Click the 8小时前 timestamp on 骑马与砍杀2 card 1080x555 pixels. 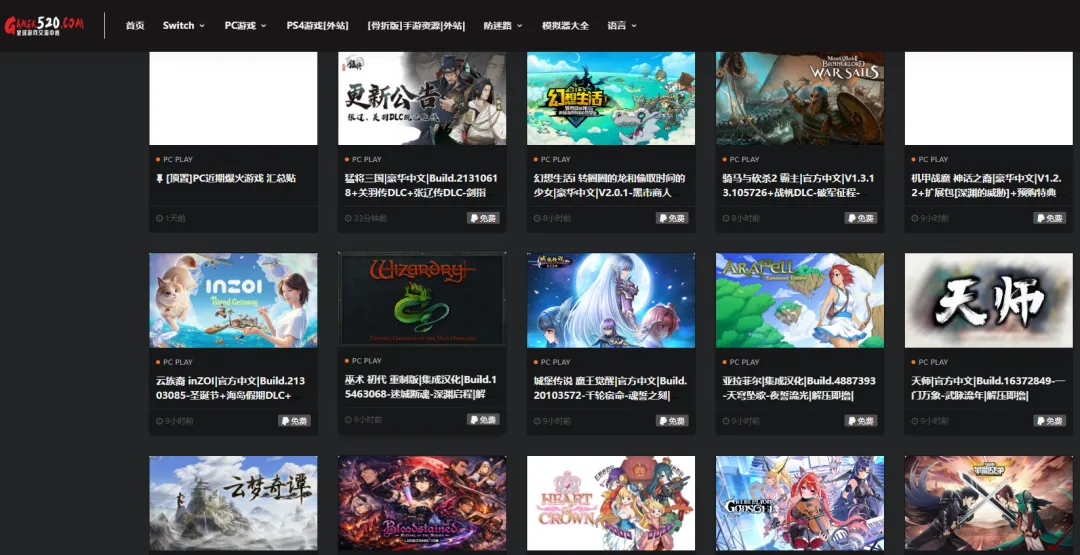(741, 218)
